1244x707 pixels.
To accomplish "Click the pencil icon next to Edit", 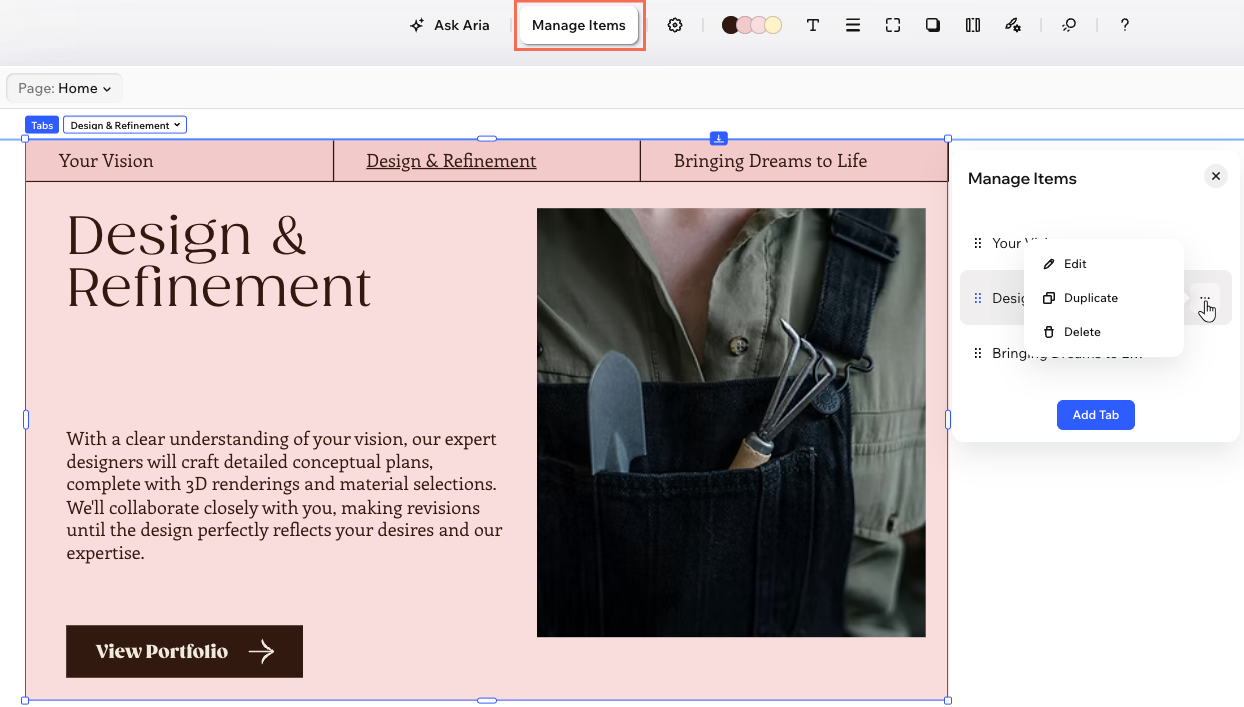I will (x=1049, y=264).
